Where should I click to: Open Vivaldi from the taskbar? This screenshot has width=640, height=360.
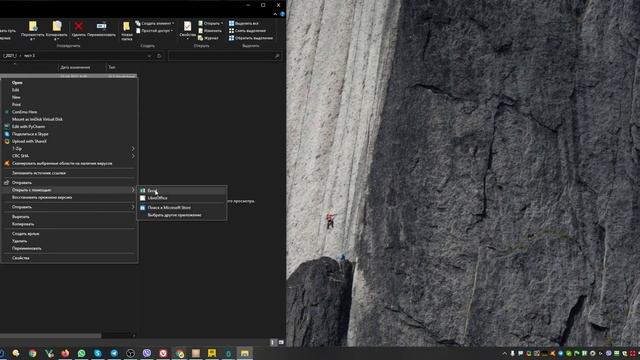point(163,353)
